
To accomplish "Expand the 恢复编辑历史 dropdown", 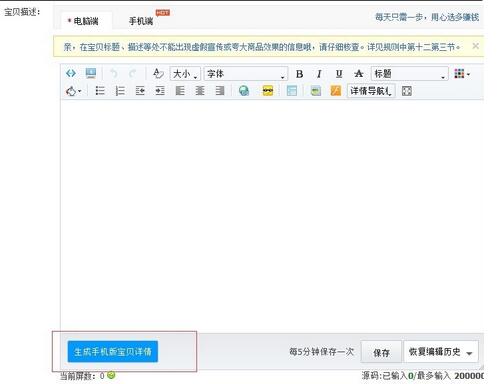I will coord(441,352).
